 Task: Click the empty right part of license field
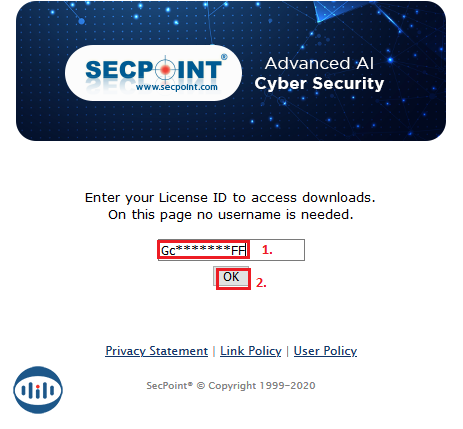click(289, 250)
